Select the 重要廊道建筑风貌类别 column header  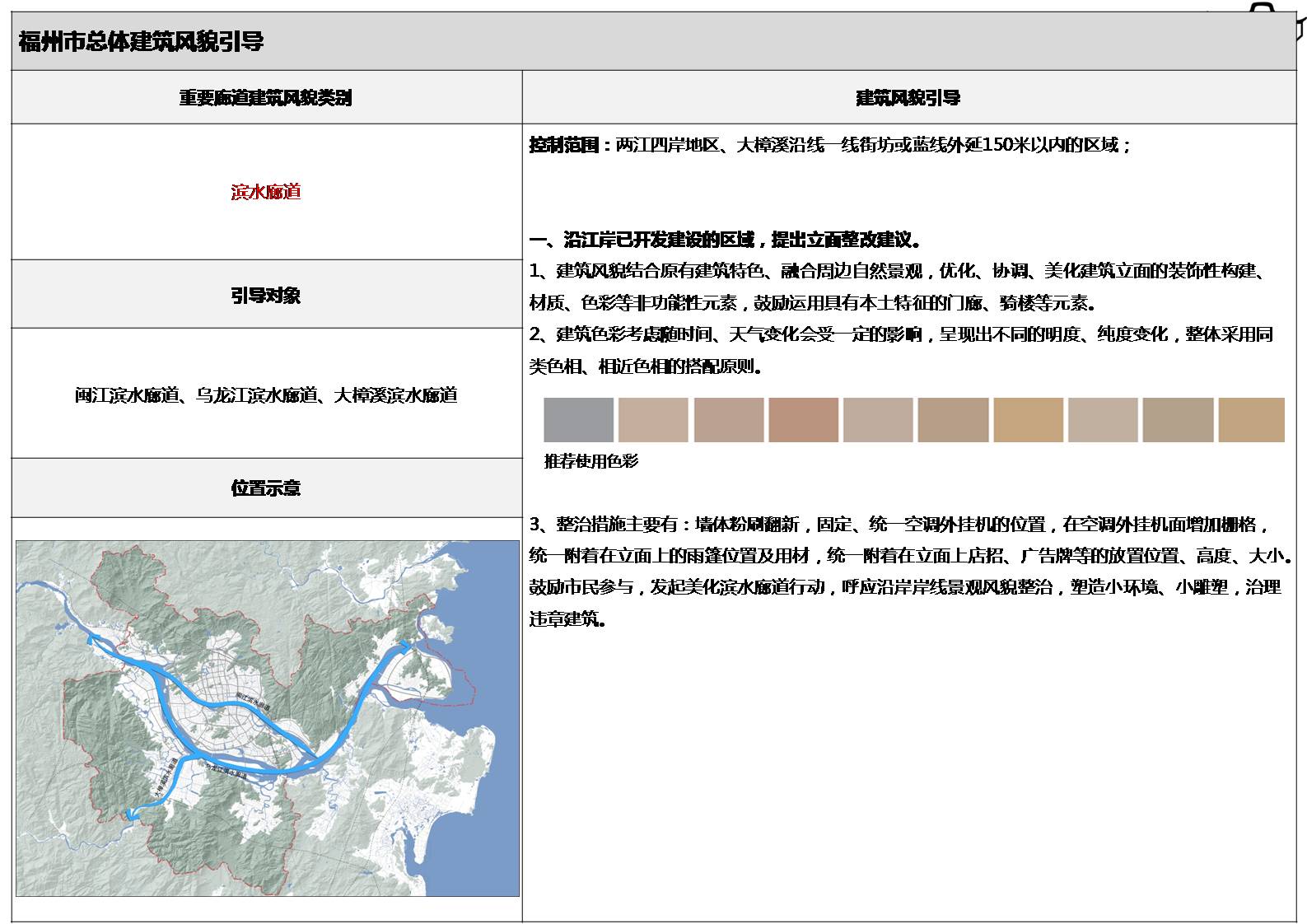pyautogui.click(x=265, y=98)
